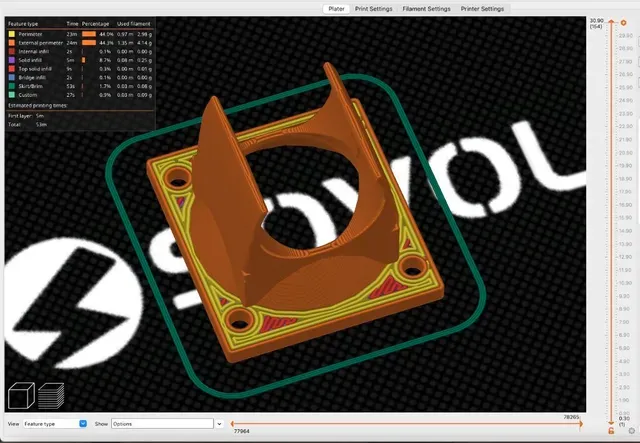
Task: Click the Top solid infill legend label
Action: click(x=35, y=69)
